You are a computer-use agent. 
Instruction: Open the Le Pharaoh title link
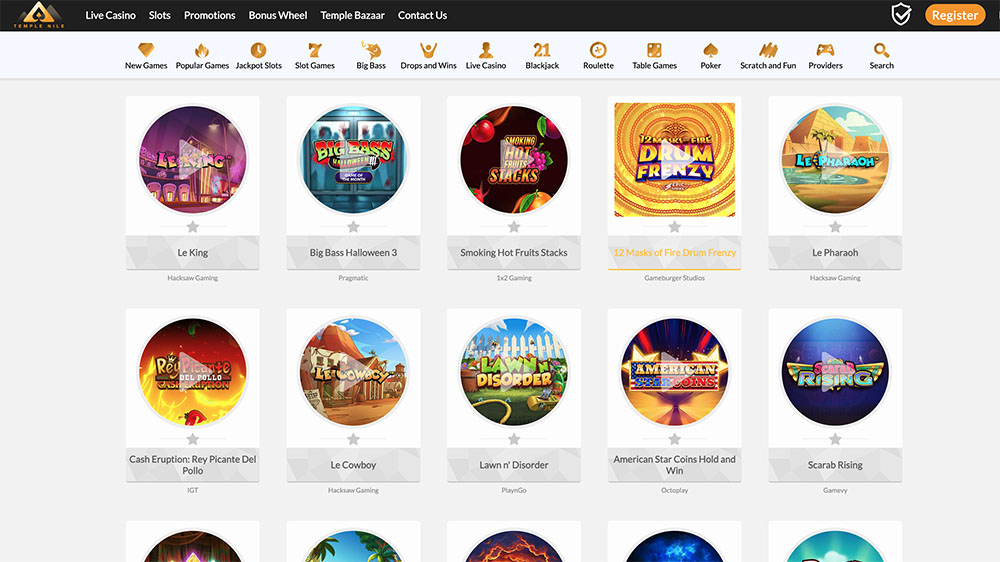coord(835,253)
